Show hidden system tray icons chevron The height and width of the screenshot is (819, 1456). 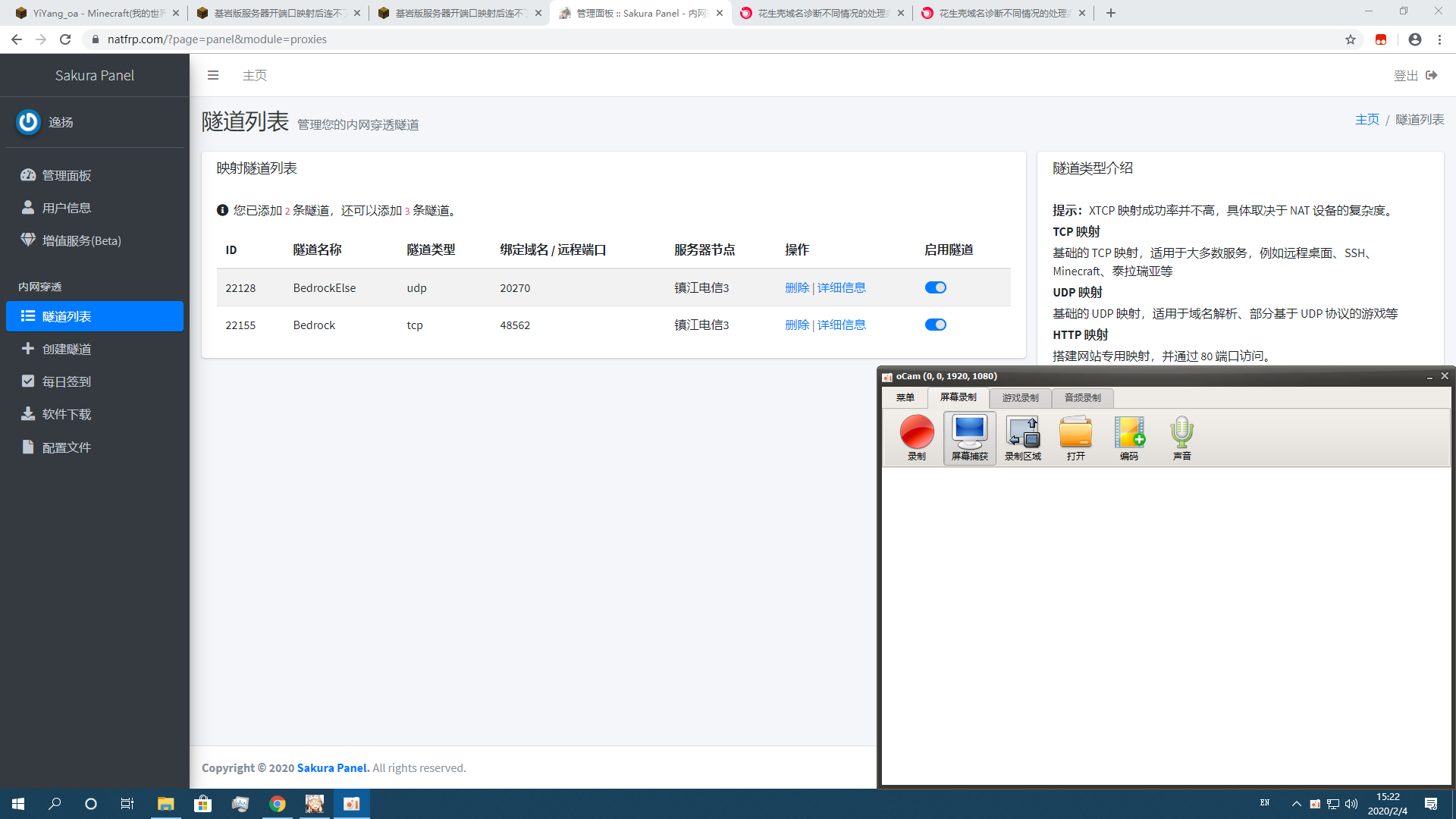(x=1296, y=804)
